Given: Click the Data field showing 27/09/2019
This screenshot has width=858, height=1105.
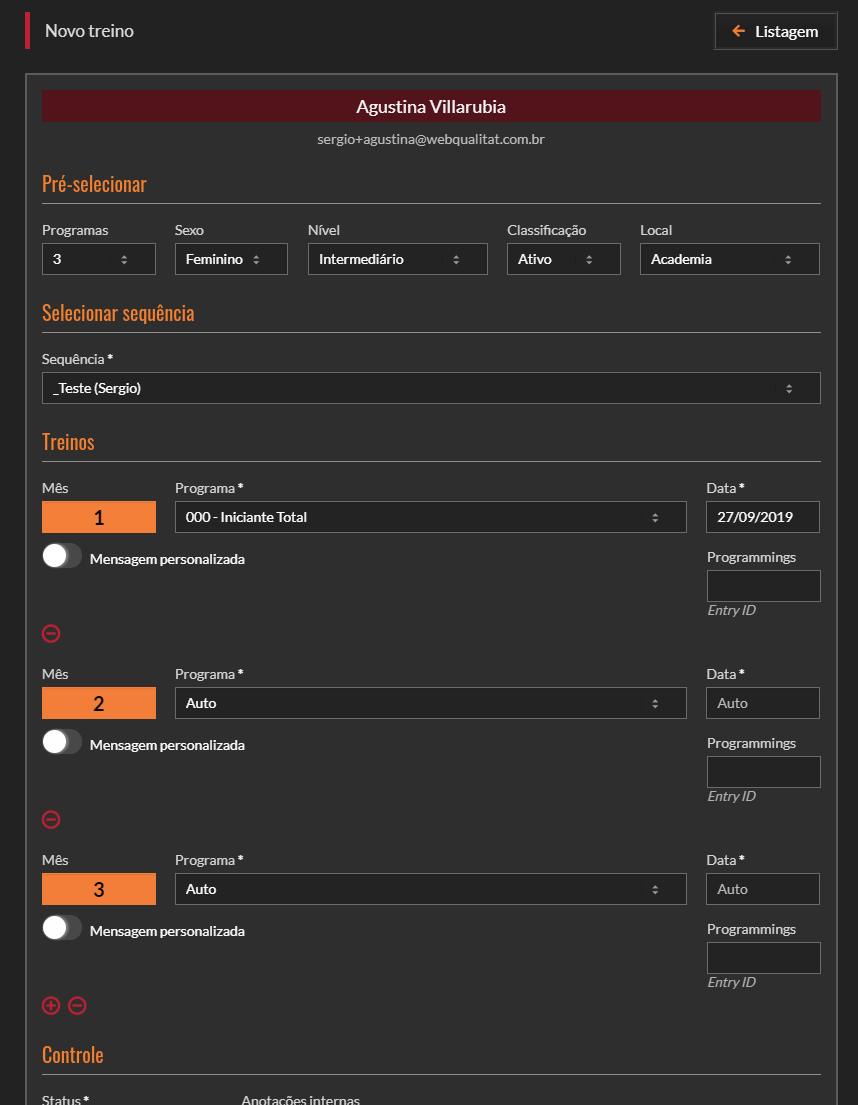Looking at the screenshot, I should click(763, 517).
